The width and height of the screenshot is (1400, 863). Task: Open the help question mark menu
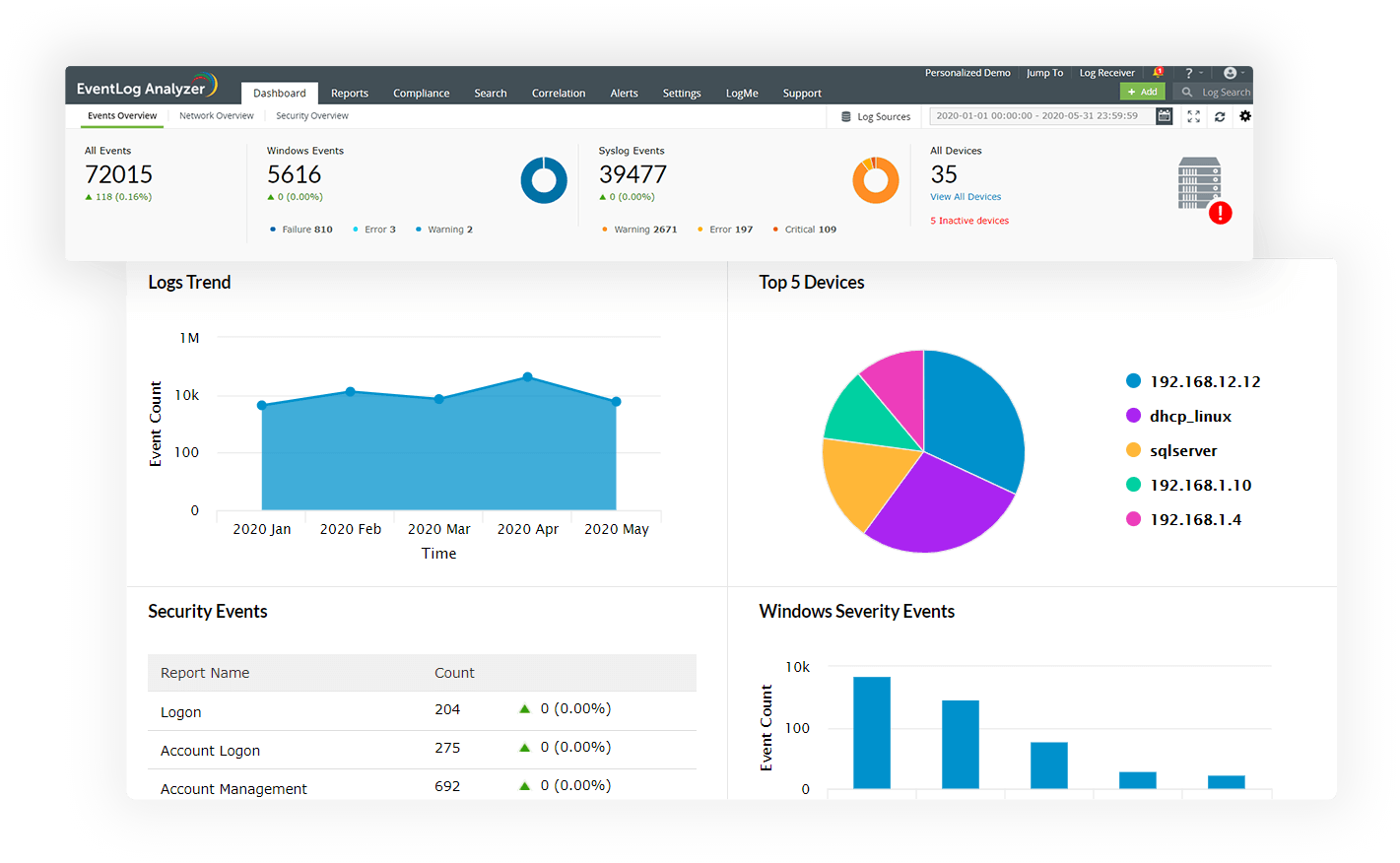click(1189, 73)
